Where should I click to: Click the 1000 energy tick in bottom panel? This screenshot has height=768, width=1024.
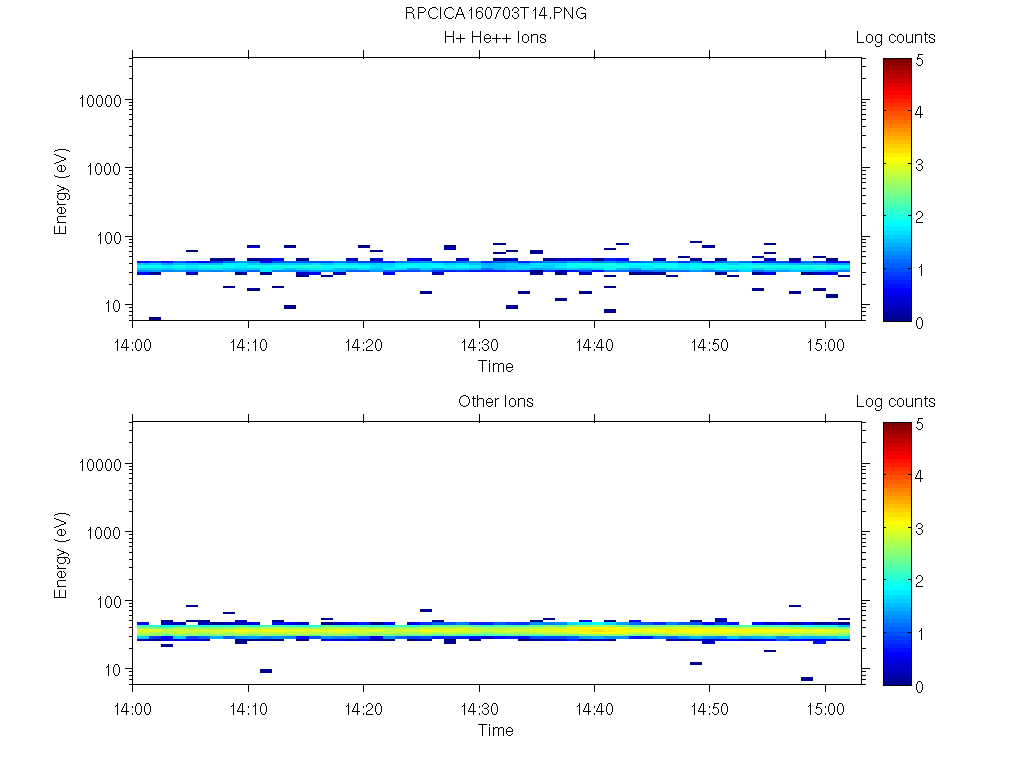click(104, 533)
